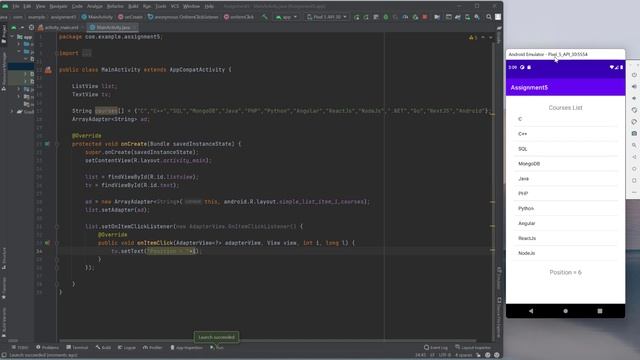Click the emulator sidebar home circle icon
Screen dimensions: 640x360
click(x=634, y=169)
